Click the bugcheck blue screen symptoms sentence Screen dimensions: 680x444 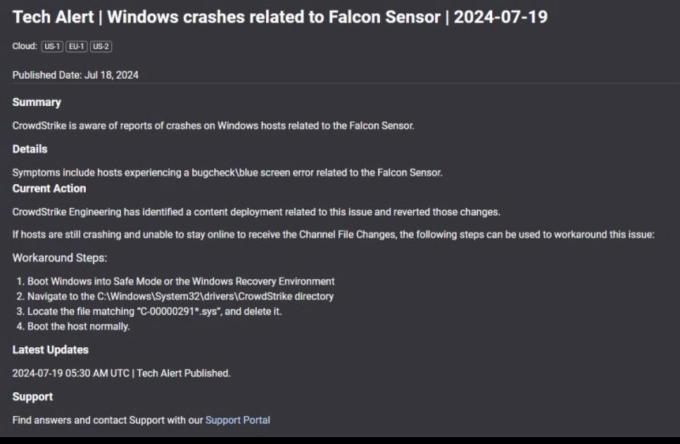click(227, 172)
